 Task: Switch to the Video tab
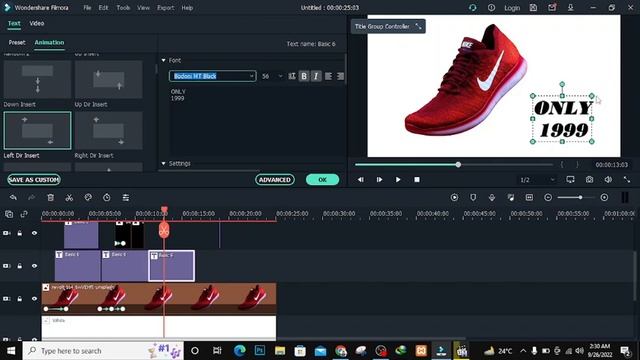pyautogui.click(x=37, y=24)
